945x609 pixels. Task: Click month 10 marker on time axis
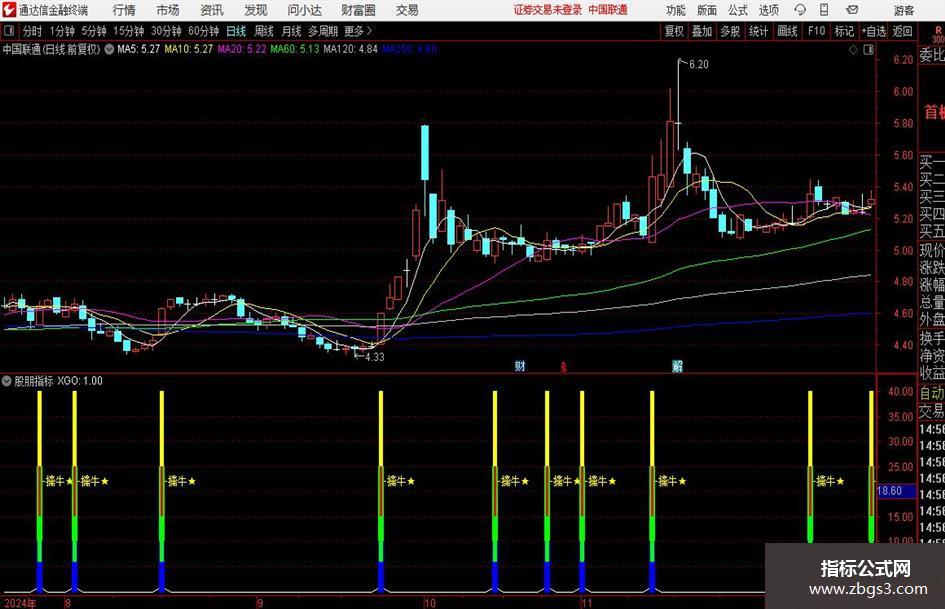pos(429,603)
